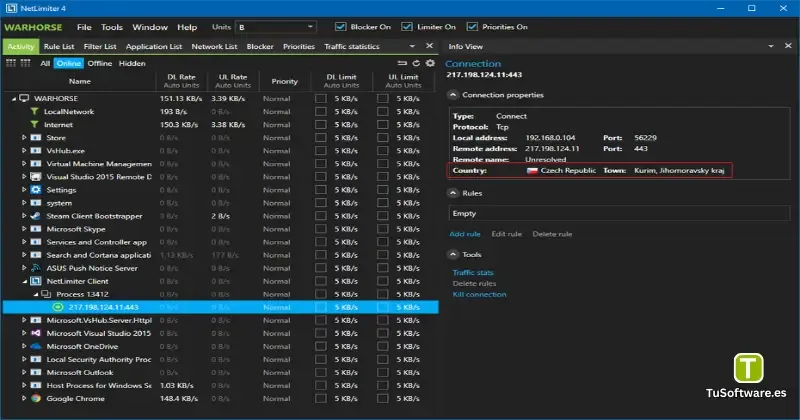Toggle the Priorities On checkbox

(472, 27)
